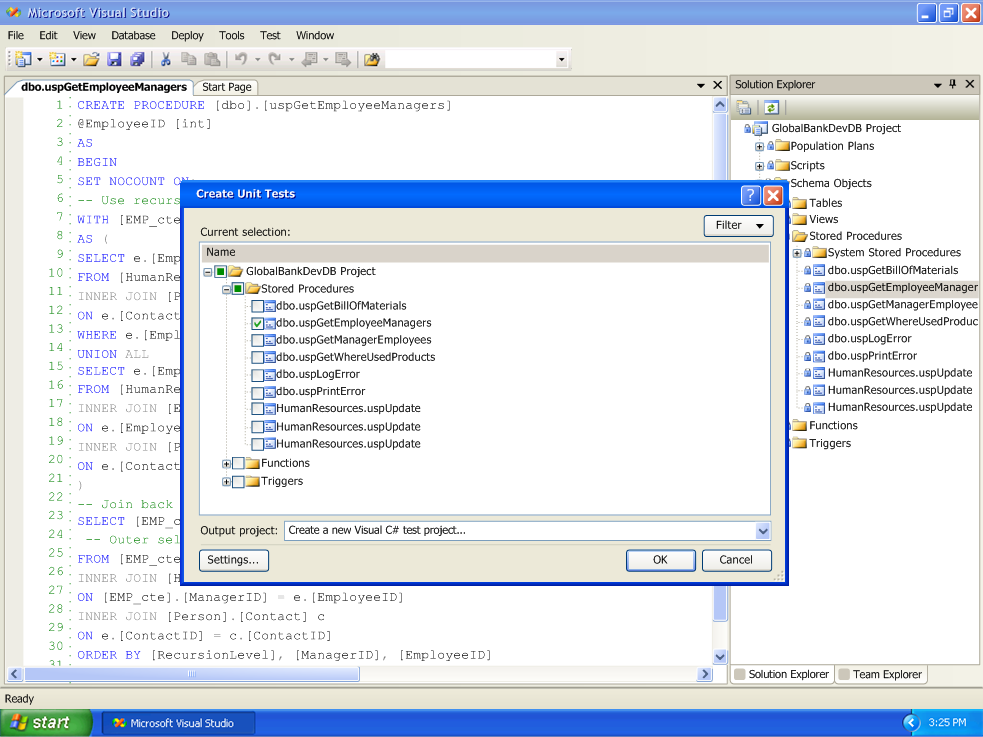Click the Functions folder icon in Solution Explorer

point(799,426)
